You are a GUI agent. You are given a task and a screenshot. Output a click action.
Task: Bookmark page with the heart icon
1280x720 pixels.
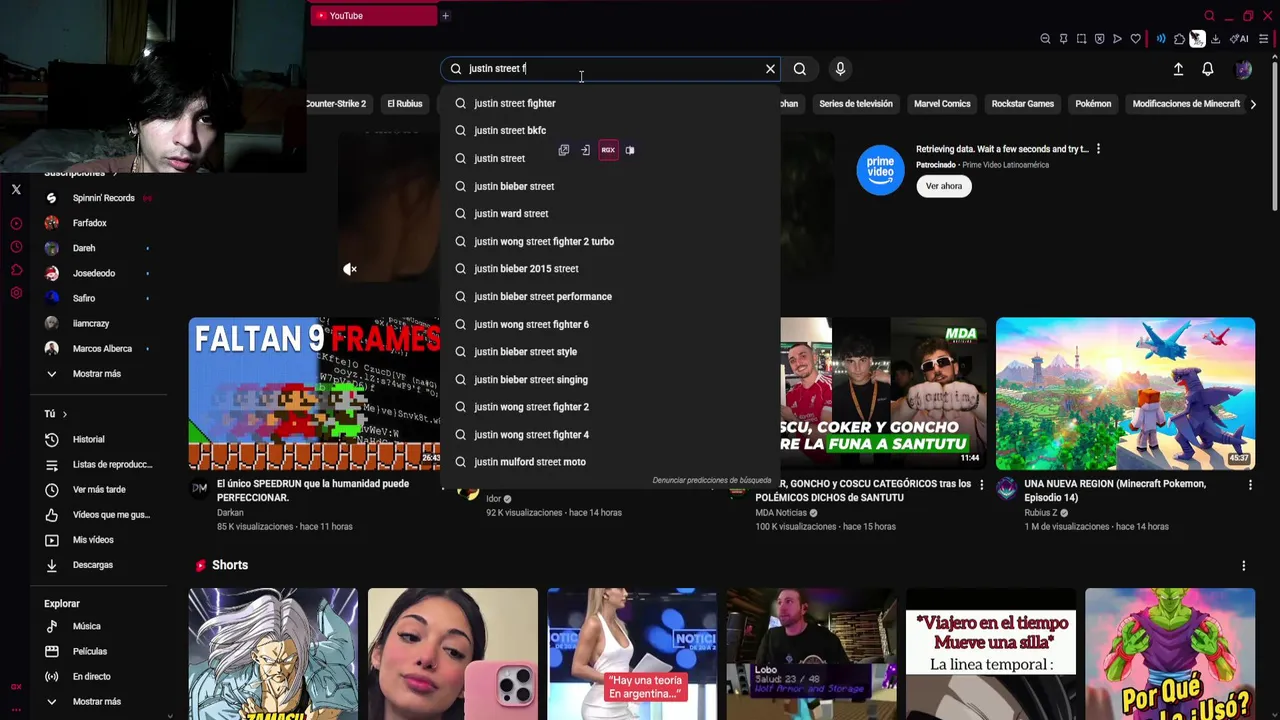coord(1135,39)
